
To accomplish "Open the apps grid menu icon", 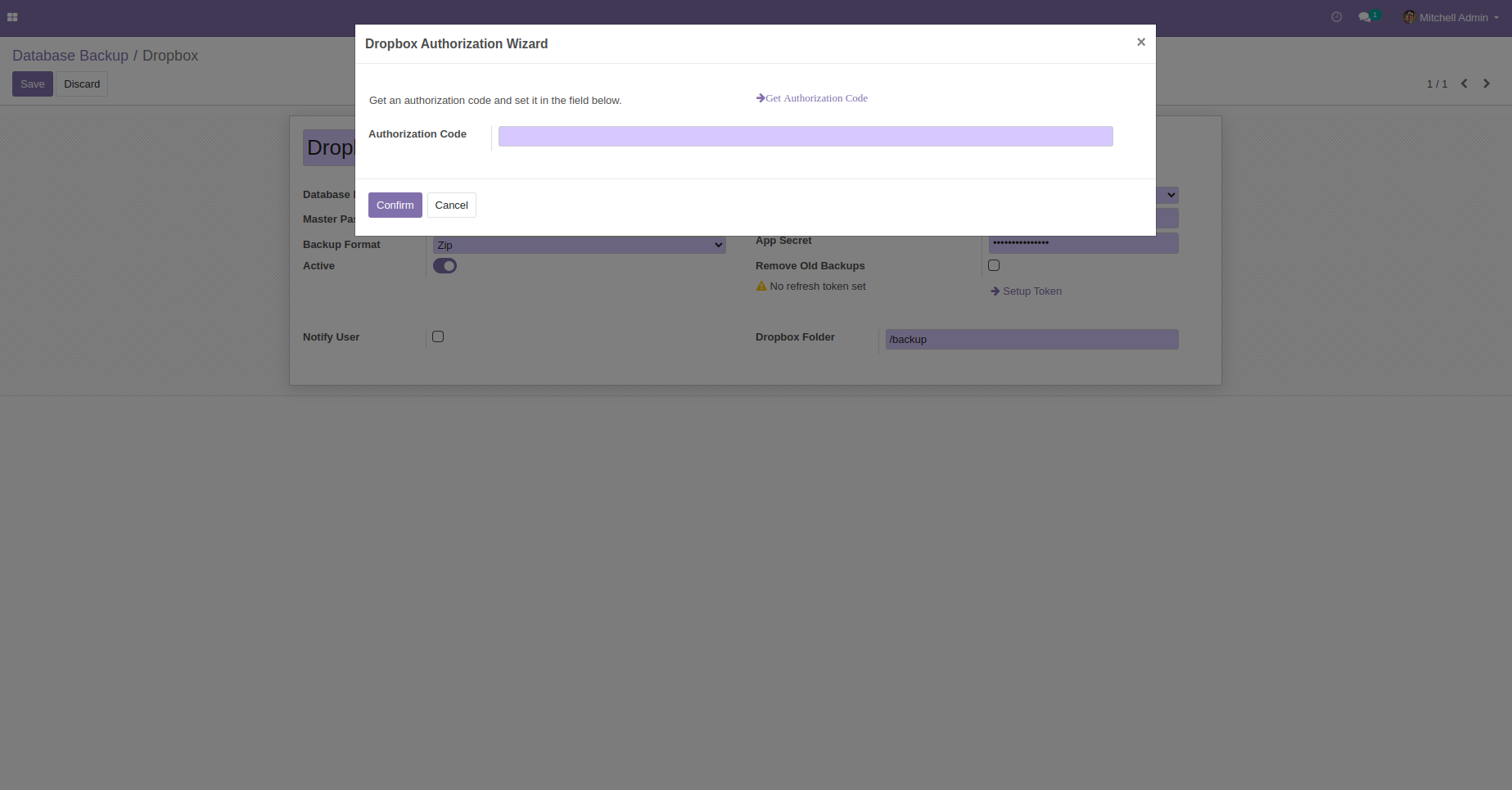I will [x=12, y=17].
